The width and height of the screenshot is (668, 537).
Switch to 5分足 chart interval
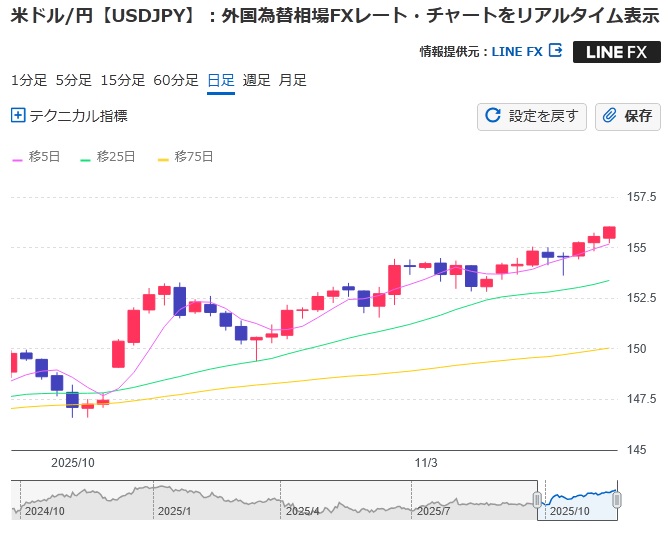click(73, 81)
